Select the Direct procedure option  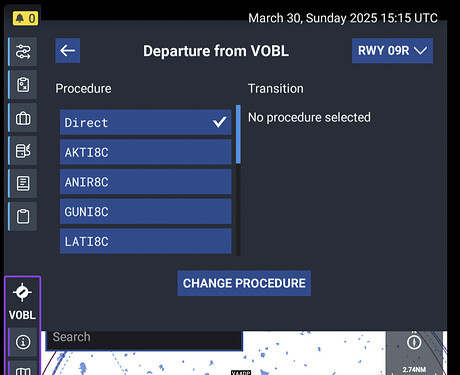pyautogui.click(x=146, y=122)
